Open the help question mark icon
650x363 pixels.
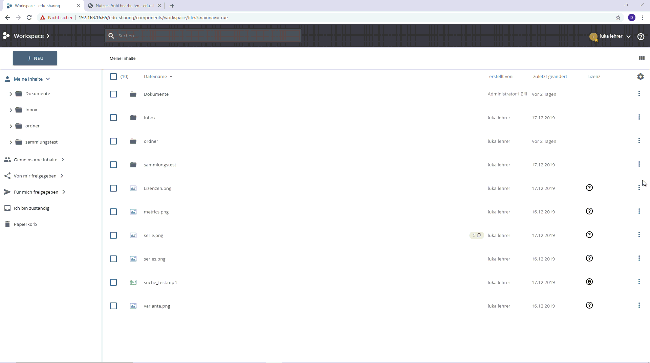tap(640, 36)
